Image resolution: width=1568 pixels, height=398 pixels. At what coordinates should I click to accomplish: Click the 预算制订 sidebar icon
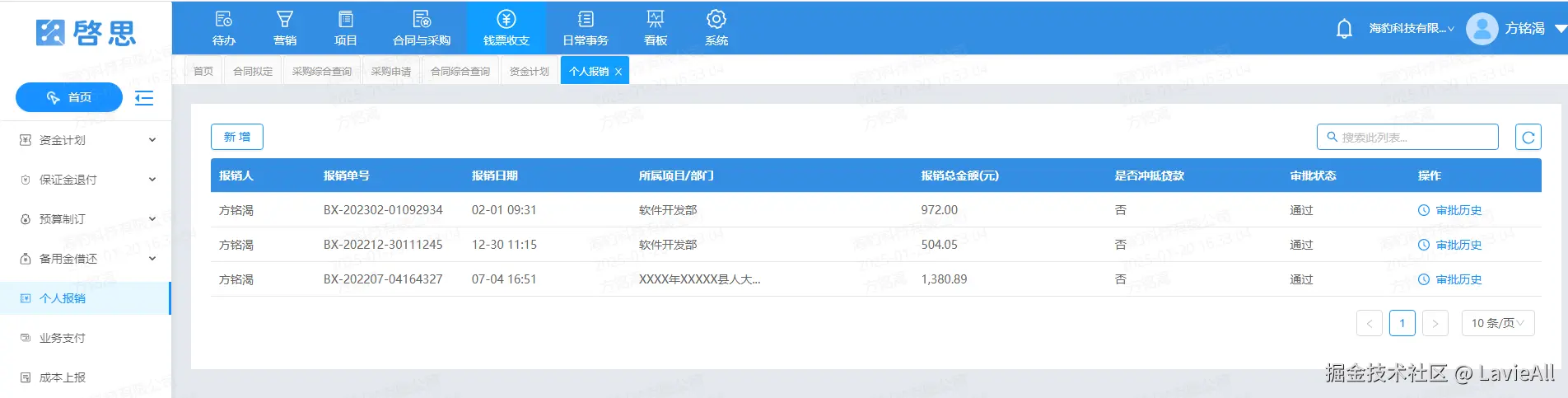[x=26, y=219]
